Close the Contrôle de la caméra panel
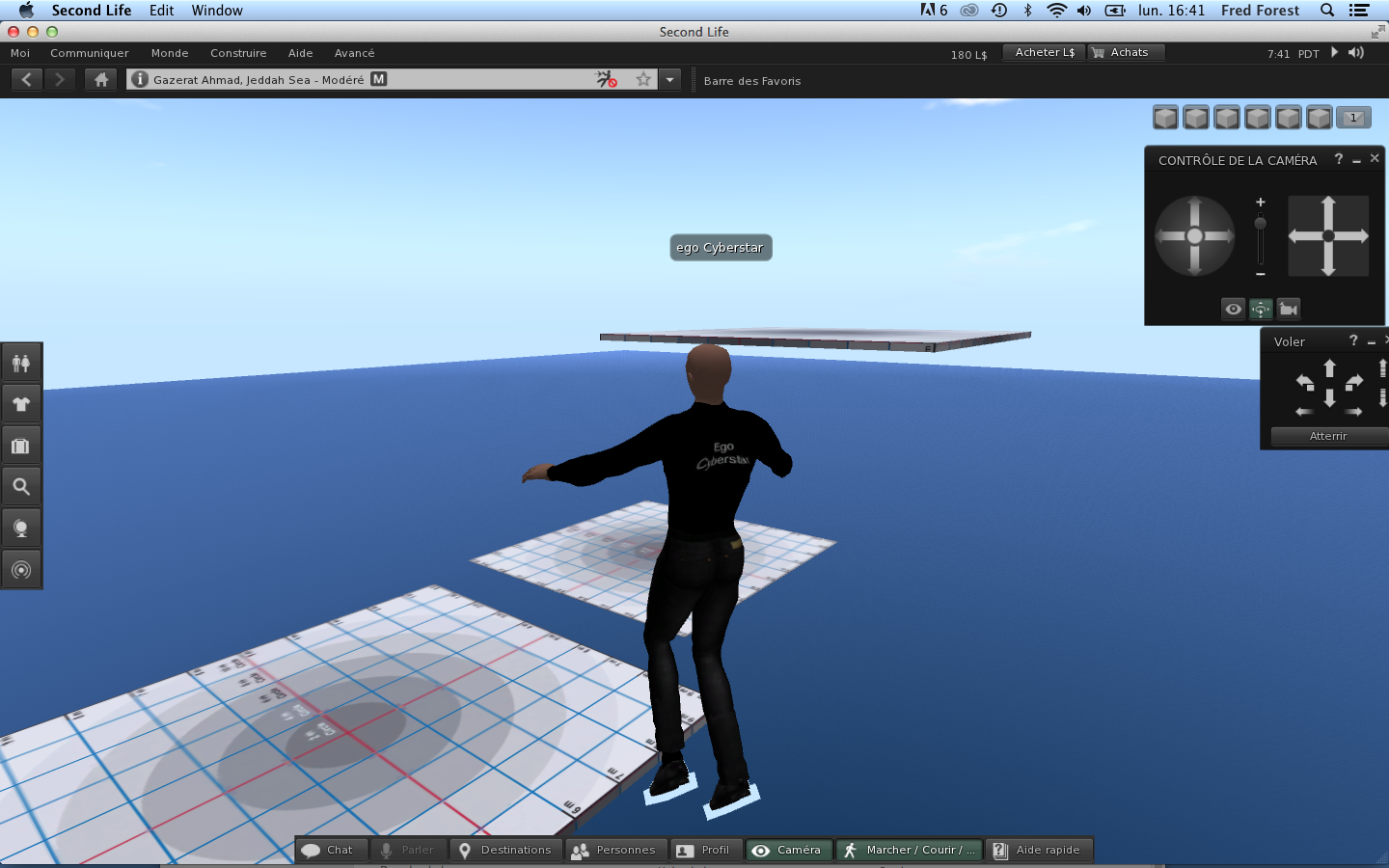 [1375, 158]
